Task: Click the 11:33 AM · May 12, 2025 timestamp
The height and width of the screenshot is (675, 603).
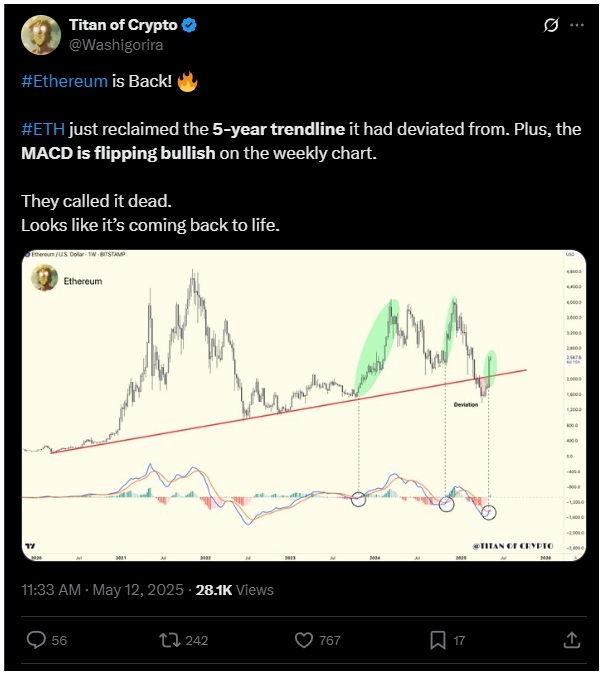Action: pyautogui.click(x=102, y=589)
